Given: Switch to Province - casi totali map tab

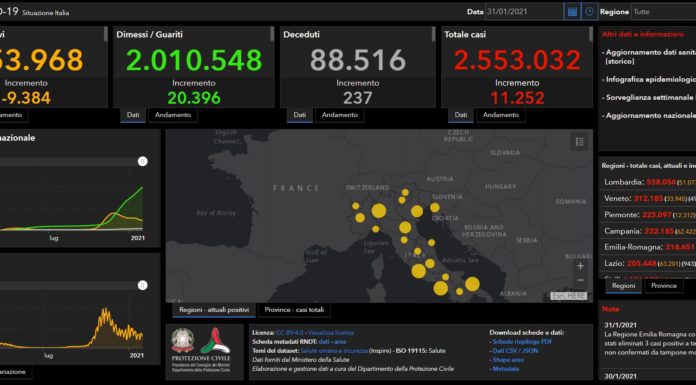Looking at the screenshot, I should (294, 310).
